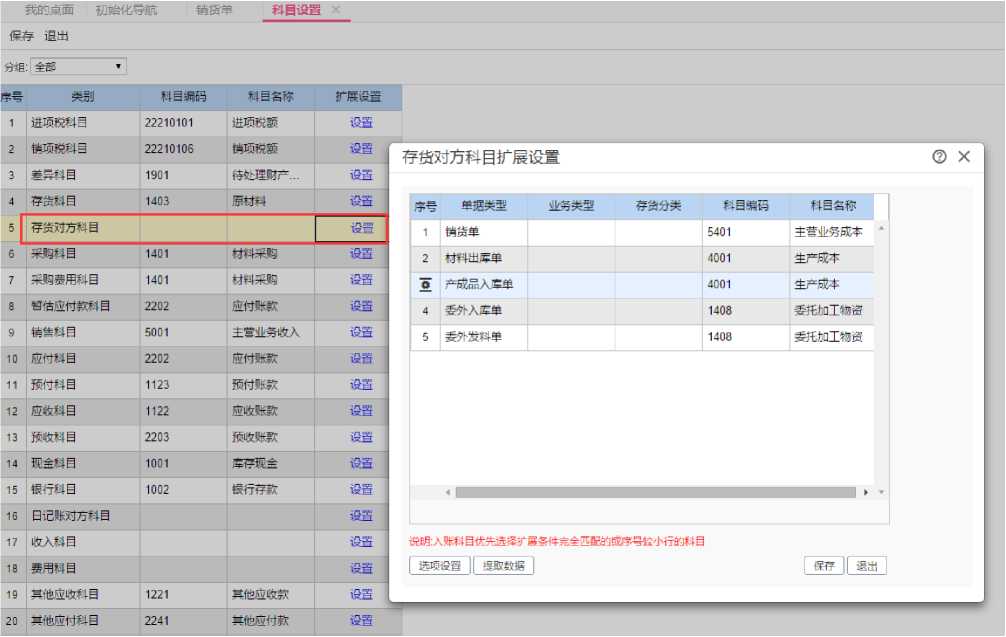Click 保存 in the top toolbar
Screen dimensions: 1006x637
22,36
